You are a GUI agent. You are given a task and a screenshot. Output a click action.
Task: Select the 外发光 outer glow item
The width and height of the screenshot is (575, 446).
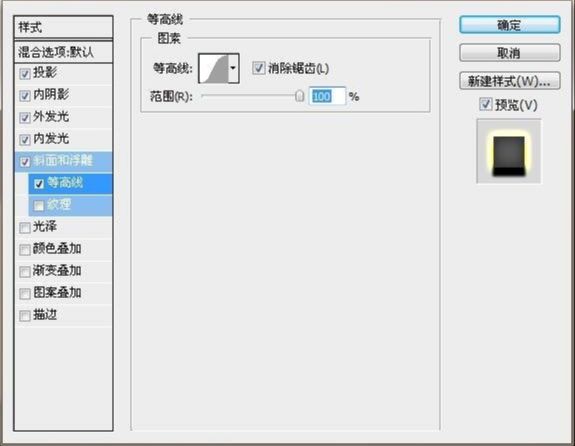coord(63,117)
